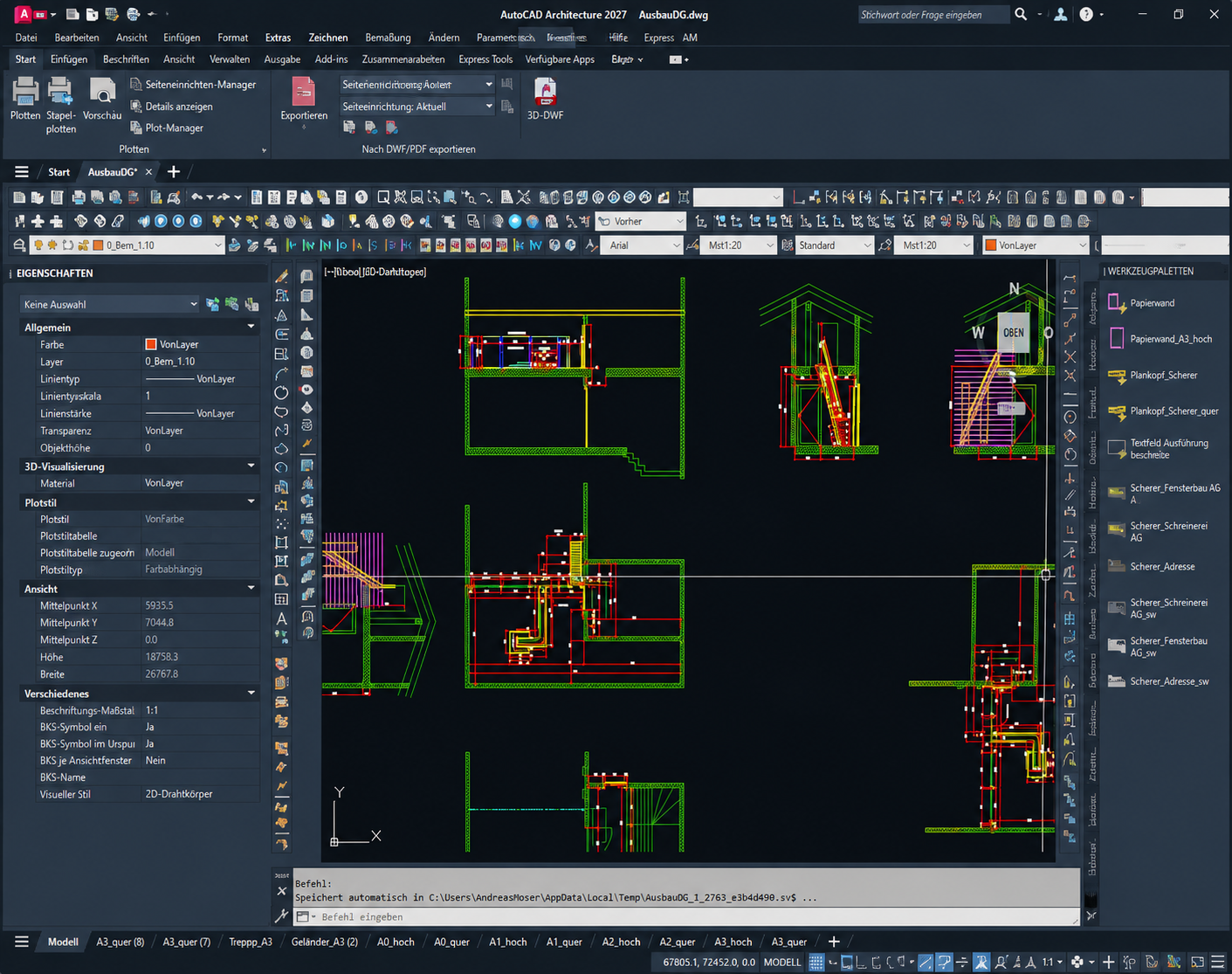Open the Plot-Manager
This screenshot has width=1232, height=974.
(x=167, y=128)
